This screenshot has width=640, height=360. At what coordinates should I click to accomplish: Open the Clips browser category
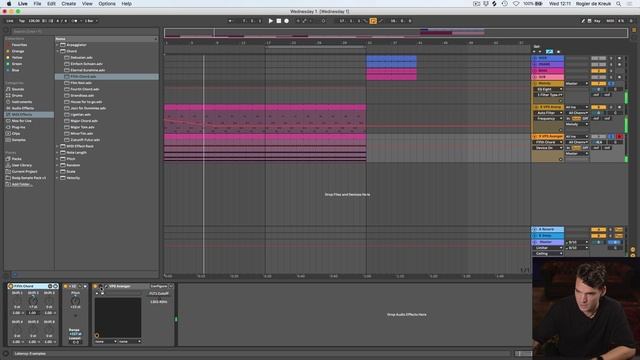[16, 133]
